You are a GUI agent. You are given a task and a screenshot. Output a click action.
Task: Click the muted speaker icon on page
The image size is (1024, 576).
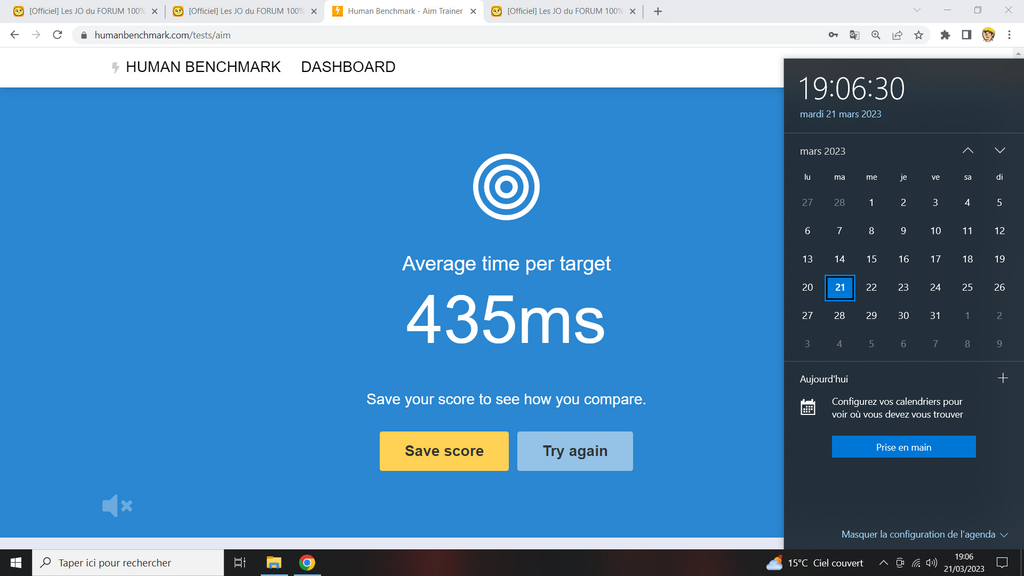(x=116, y=506)
